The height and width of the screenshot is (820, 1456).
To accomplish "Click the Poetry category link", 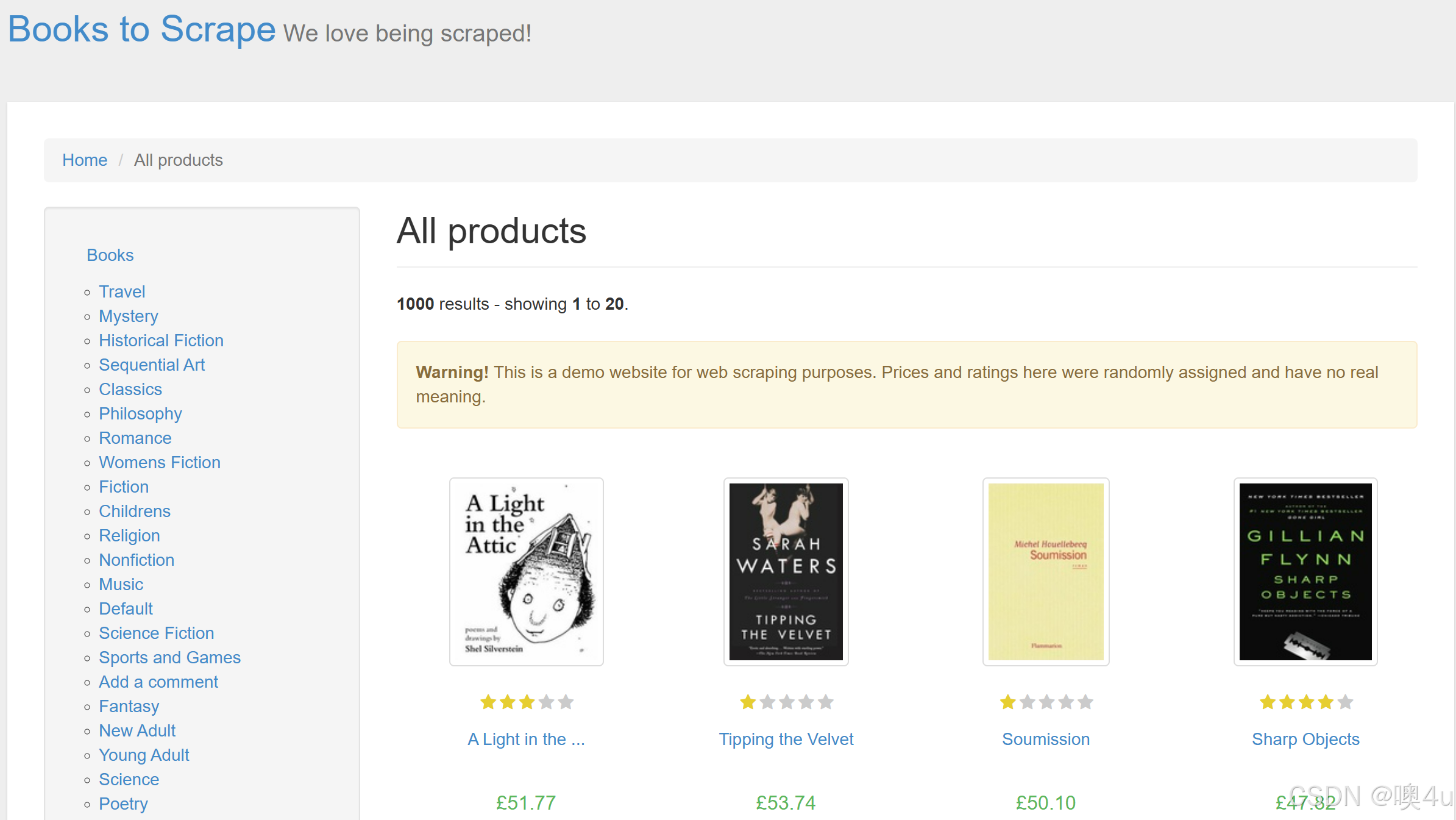I will tap(123, 804).
